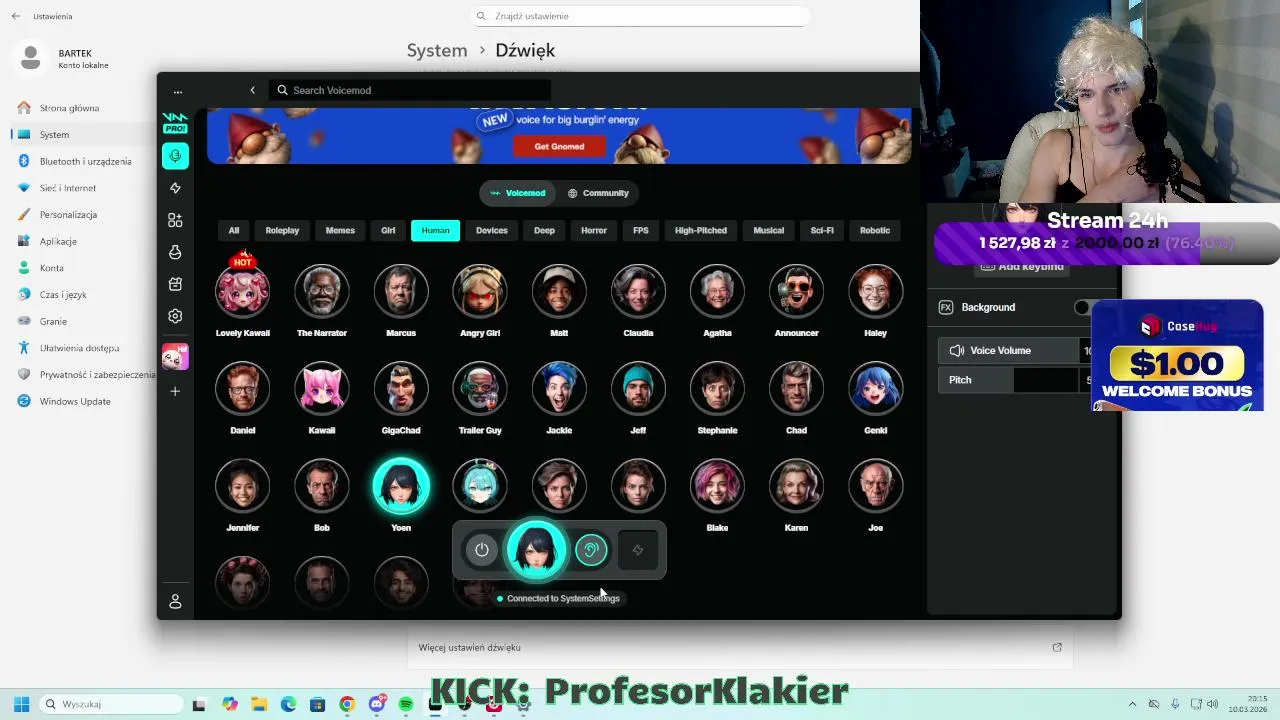Screen dimensions: 1280x720
Task: Open Microsoft Edge from the taskbar
Action: coord(288,704)
